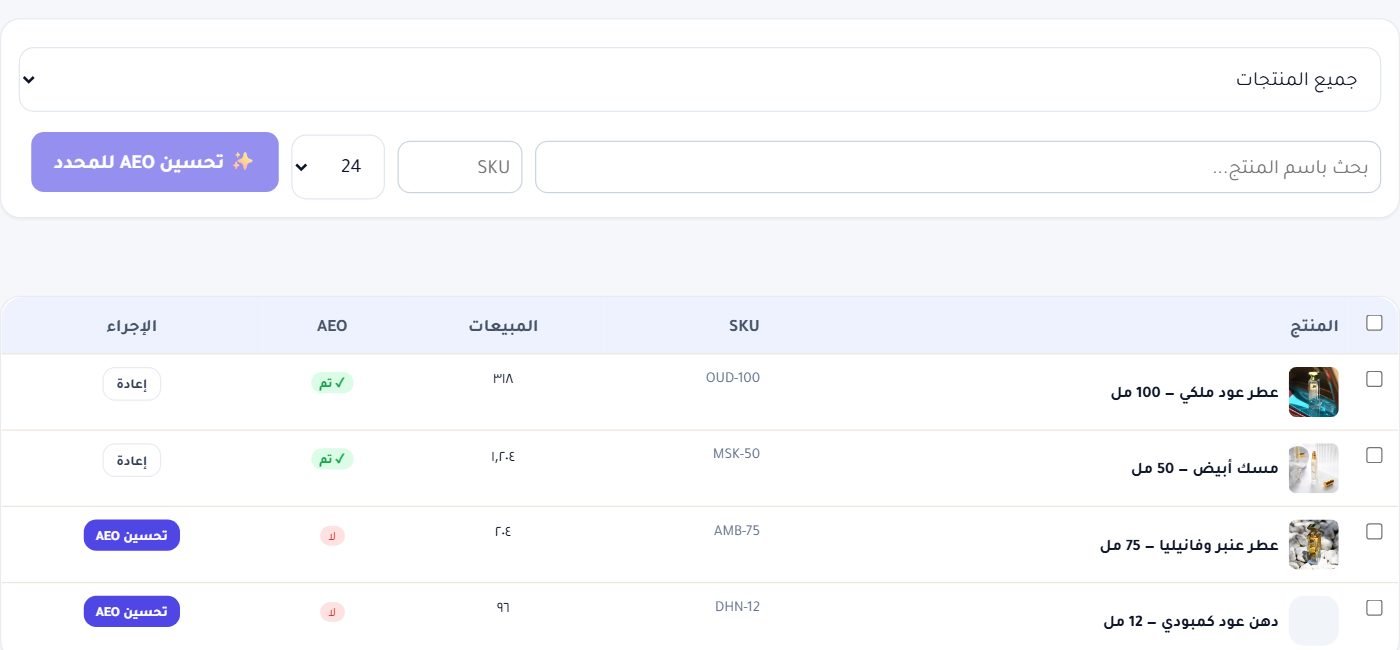Viewport: 1400px width, 650px height.
Task: Click sales value ١,٢٠٤ in MSK-50 row
Action: [503, 455]
